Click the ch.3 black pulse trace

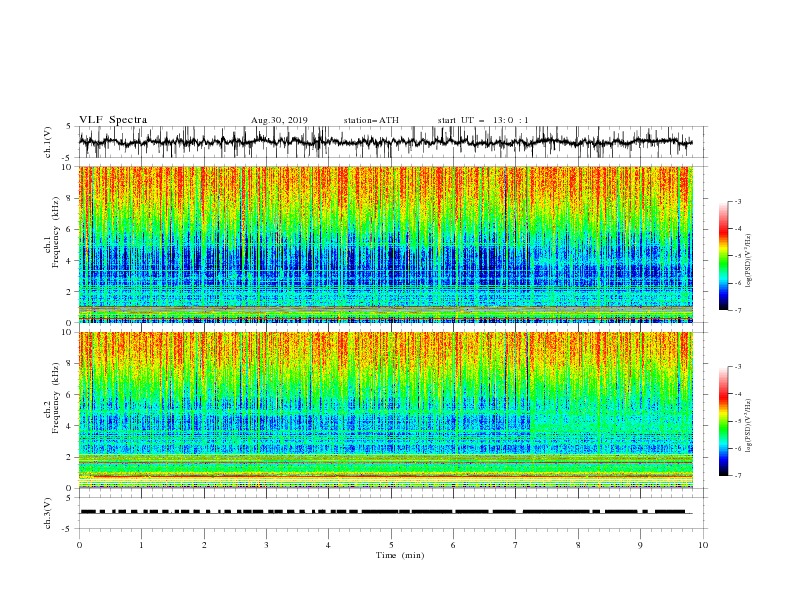click(x=385, y=512)
